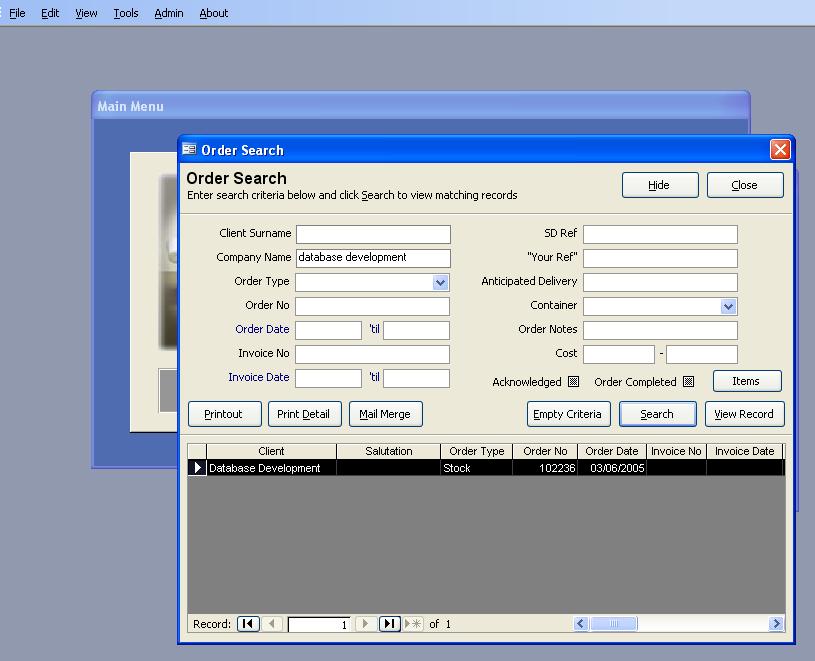Sort by the Order Date column header
The height and width of the screenshot is (661, 815).
click(x=612, y=451)
